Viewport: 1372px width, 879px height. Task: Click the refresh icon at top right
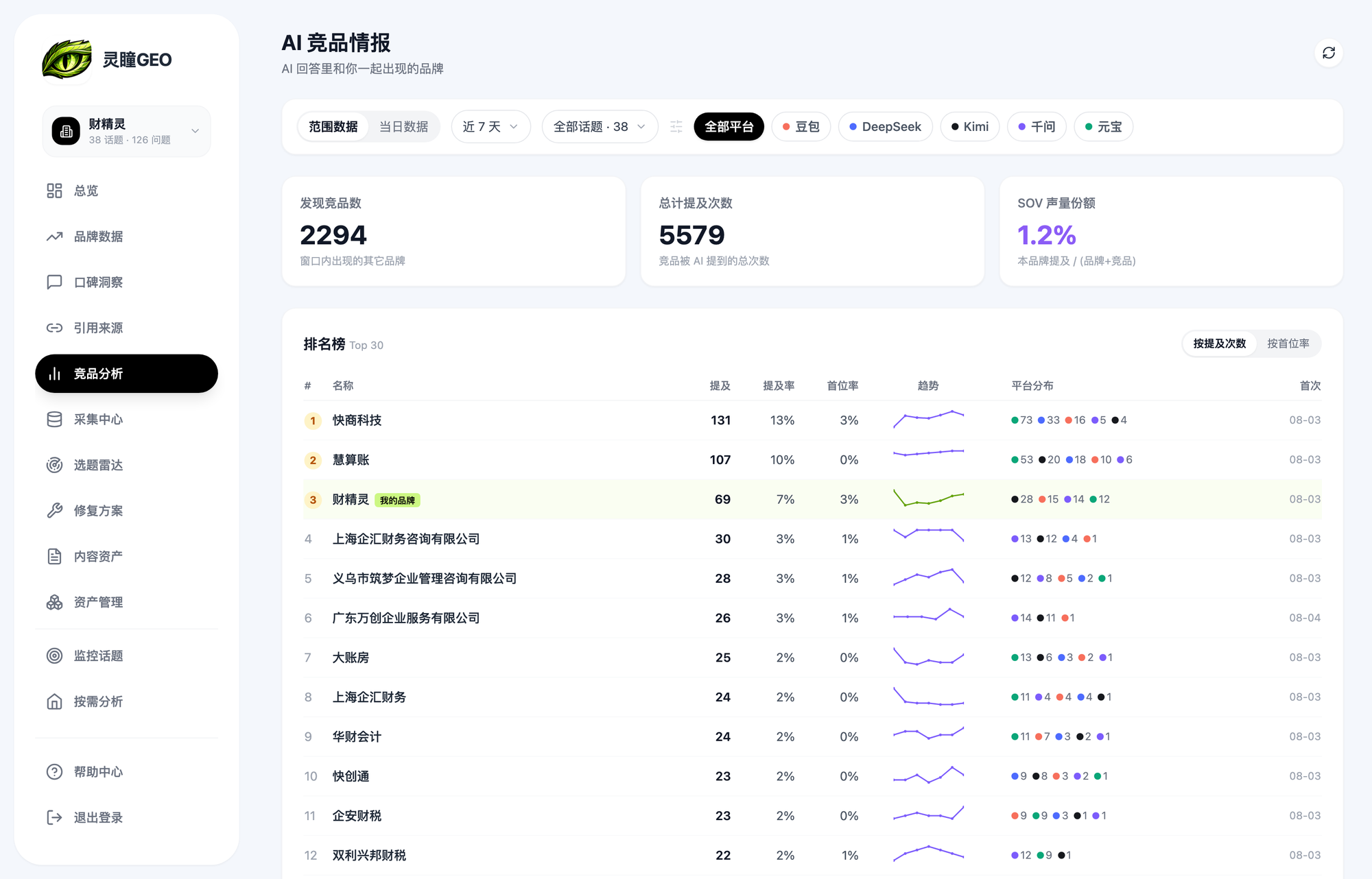(x=1328, y=53)
